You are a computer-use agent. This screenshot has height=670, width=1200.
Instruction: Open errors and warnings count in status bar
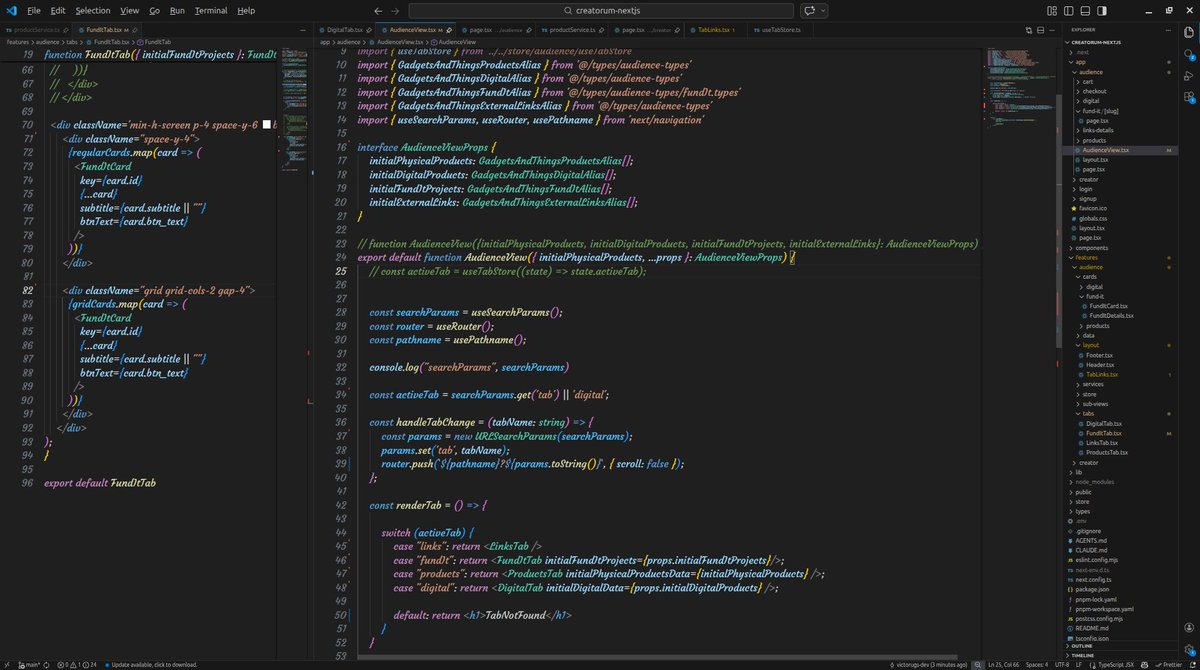(77, 664)
